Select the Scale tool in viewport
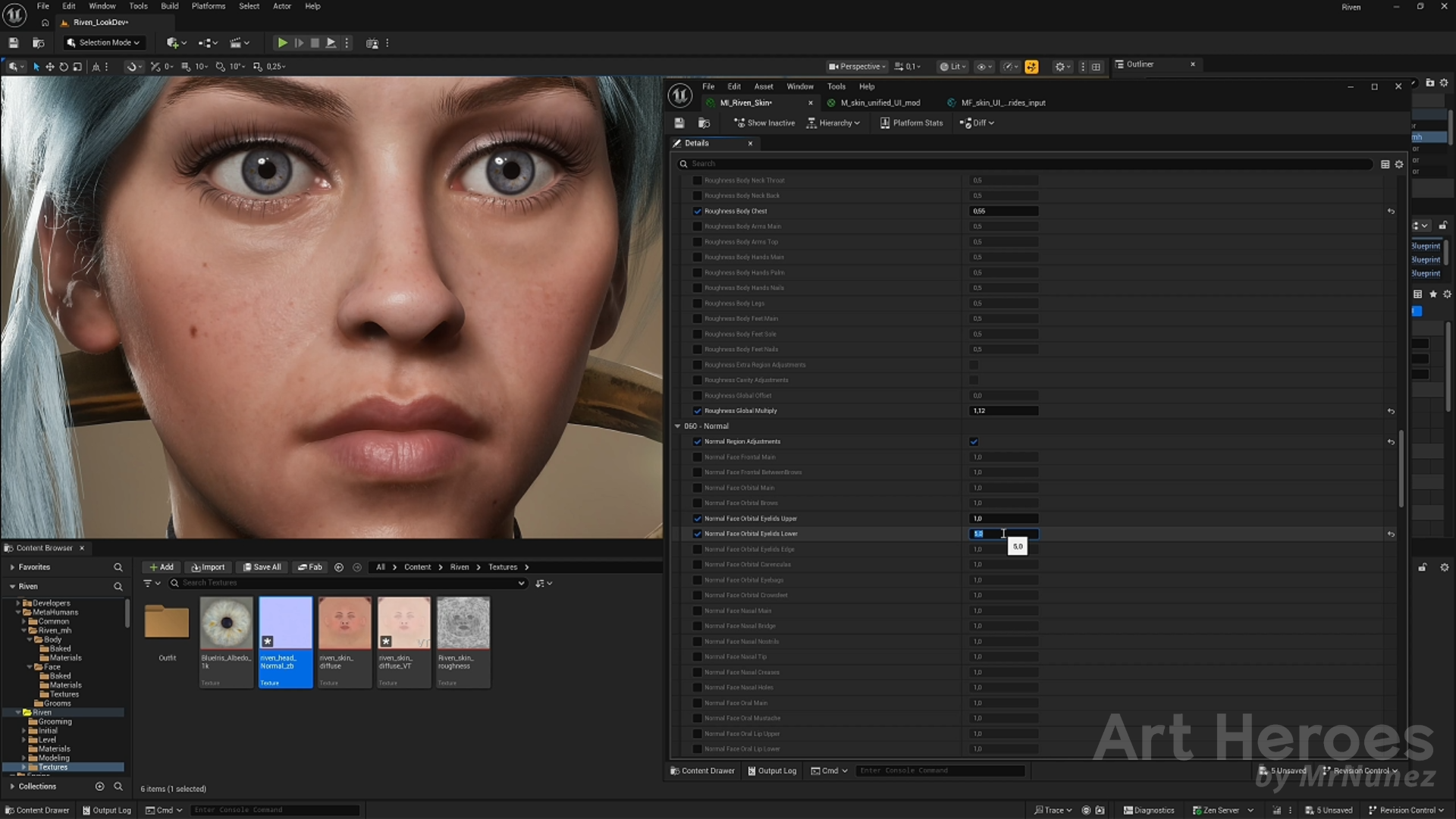Viewport: 1456px width, 819px height. 77,67
